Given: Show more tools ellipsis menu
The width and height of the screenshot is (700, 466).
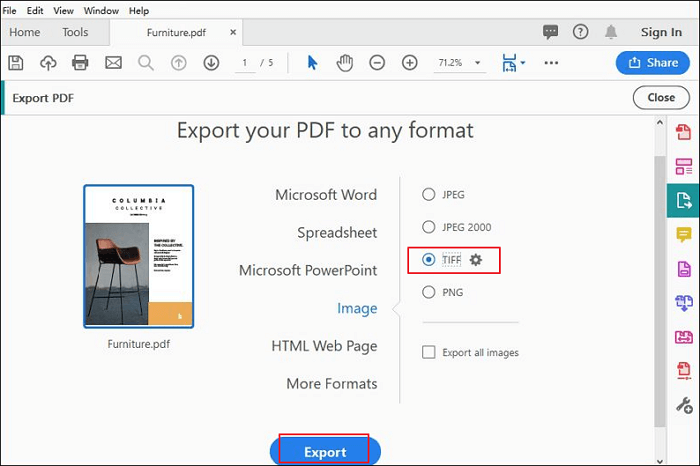Looking at the screenshot, I should (x=551, y=63).
